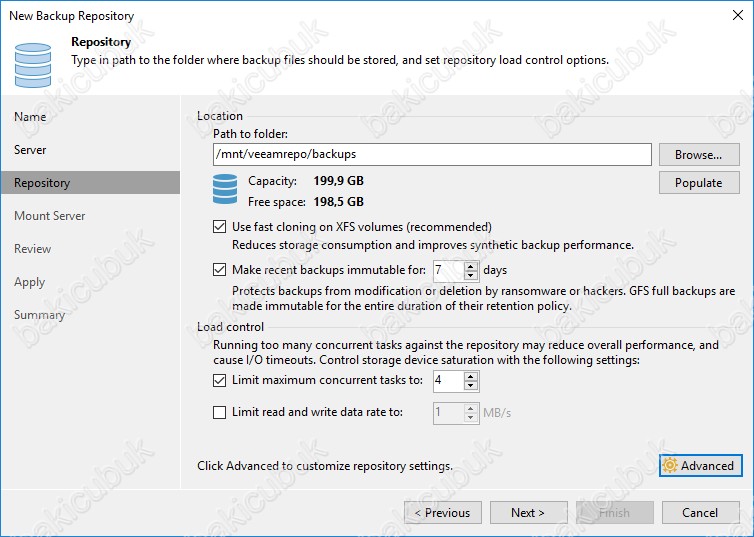This screenshot has width=754, height=537.
Task: Cancel the New Backup Repository wizard
Action: click(x=701, y=512)
